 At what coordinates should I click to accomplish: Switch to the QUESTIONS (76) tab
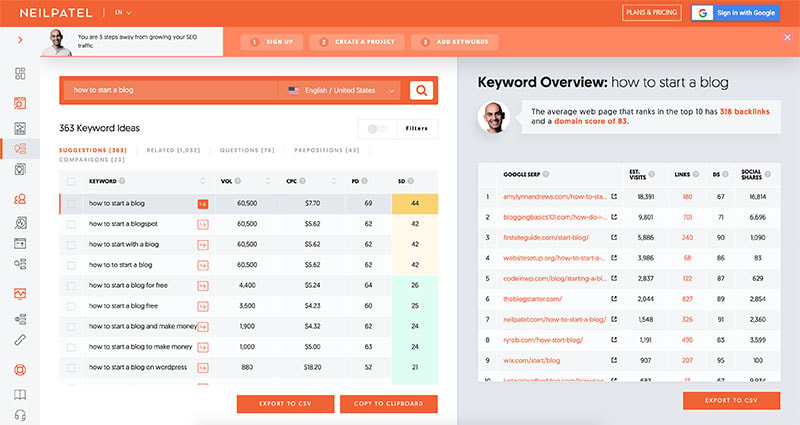click(x=247, y=150)
